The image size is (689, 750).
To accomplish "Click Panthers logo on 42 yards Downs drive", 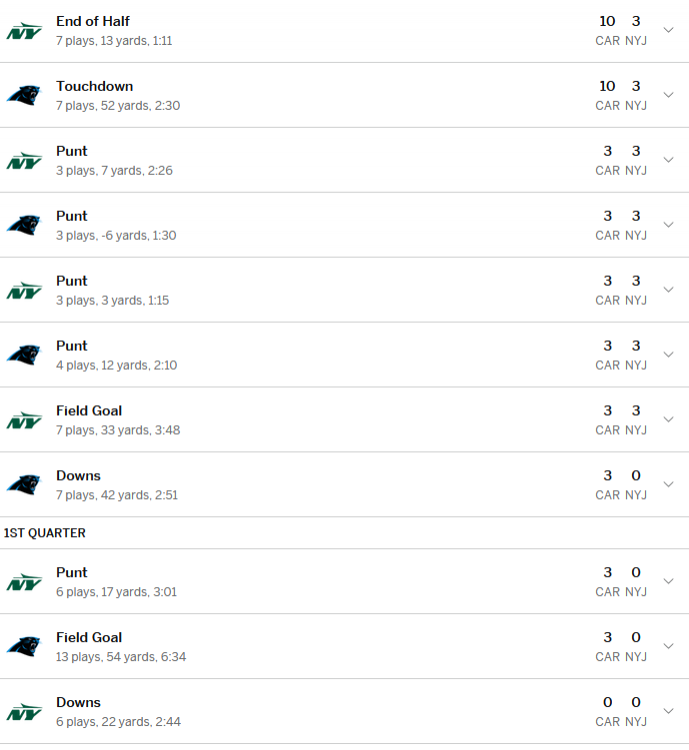I will [x=24, y=485].
